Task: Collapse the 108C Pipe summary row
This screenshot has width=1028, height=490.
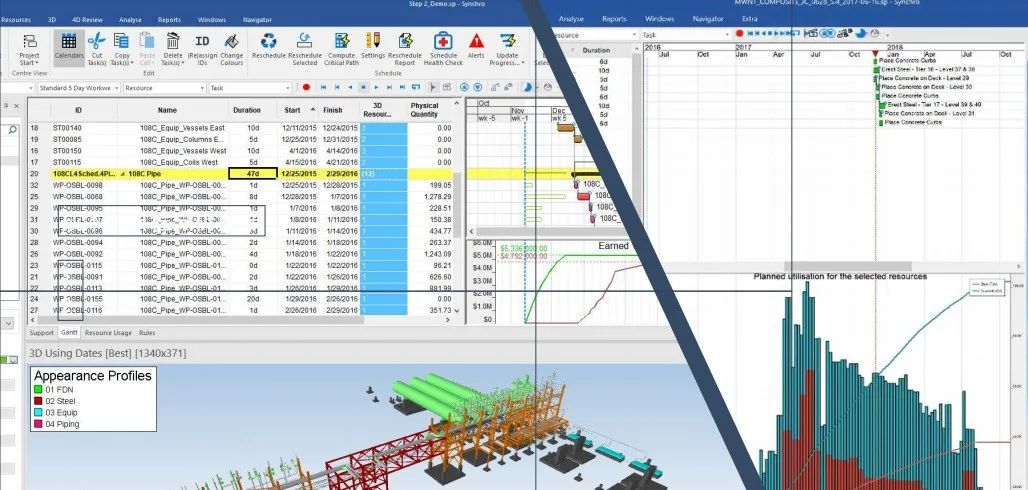Action: [123, 174]
